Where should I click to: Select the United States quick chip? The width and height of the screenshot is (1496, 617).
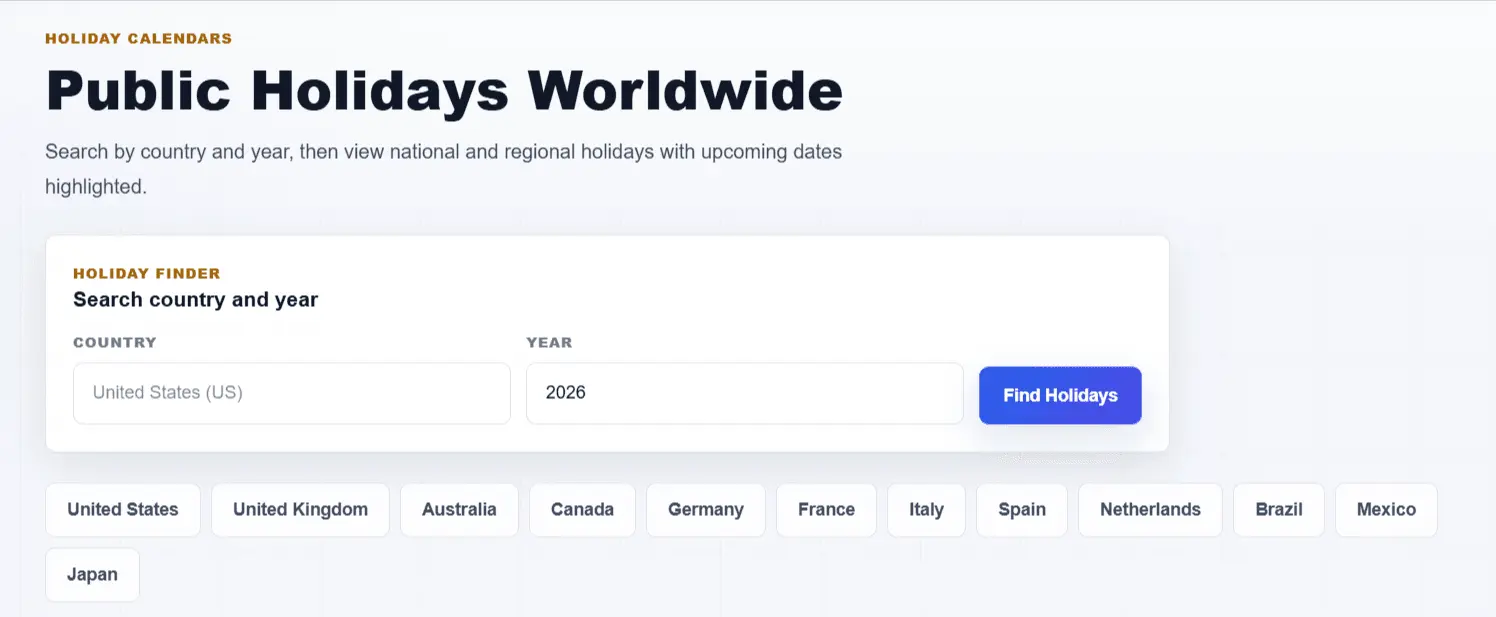[123, 510]
